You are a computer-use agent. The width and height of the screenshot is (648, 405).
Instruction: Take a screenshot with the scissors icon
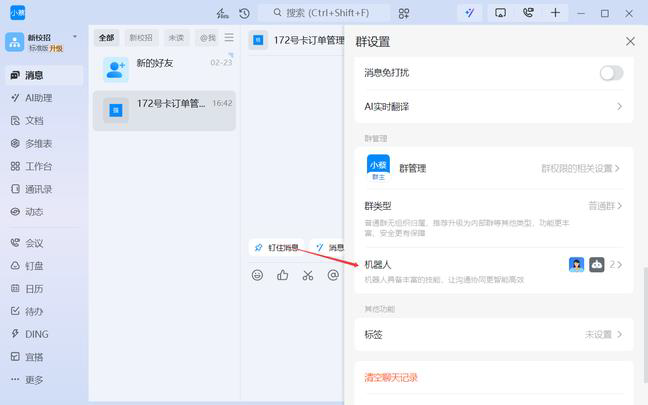click(308, 275)
